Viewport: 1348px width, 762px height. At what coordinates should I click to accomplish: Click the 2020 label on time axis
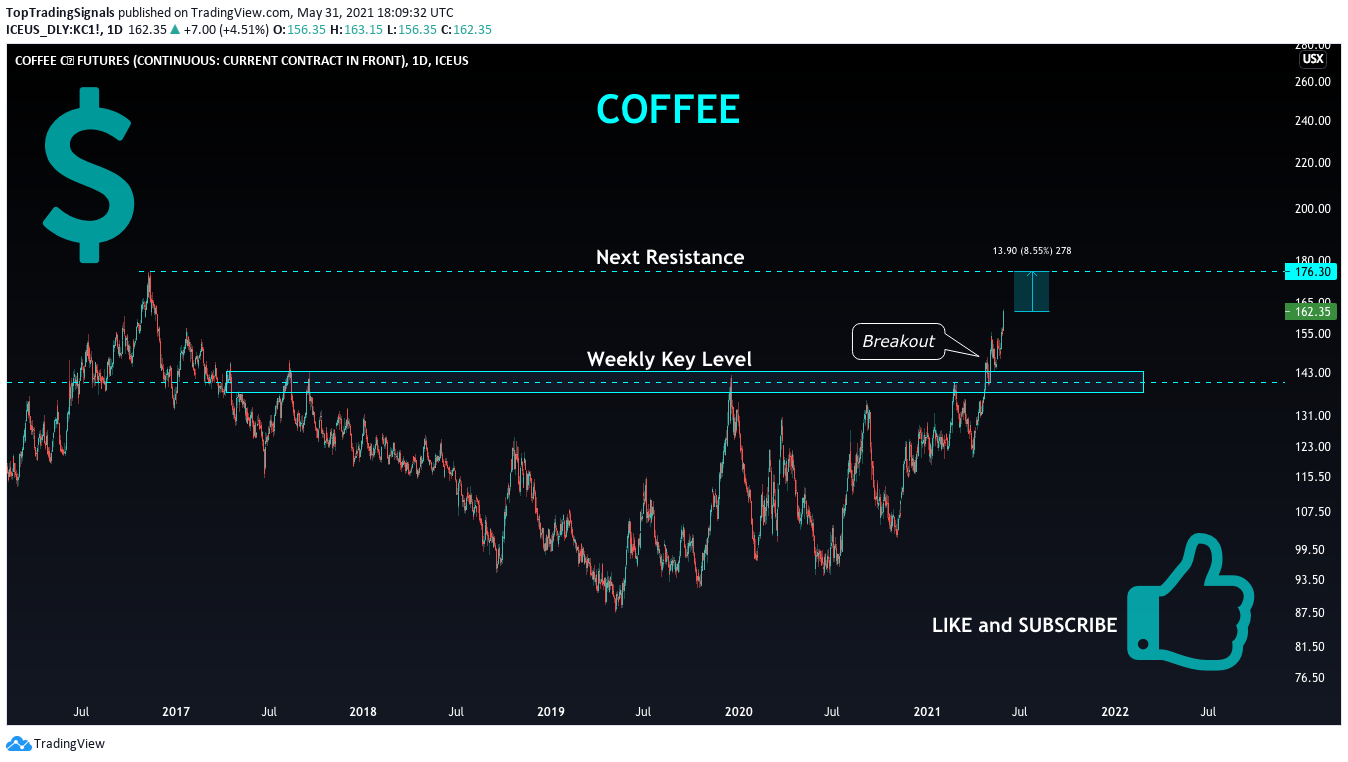click(x=739, y=712)
